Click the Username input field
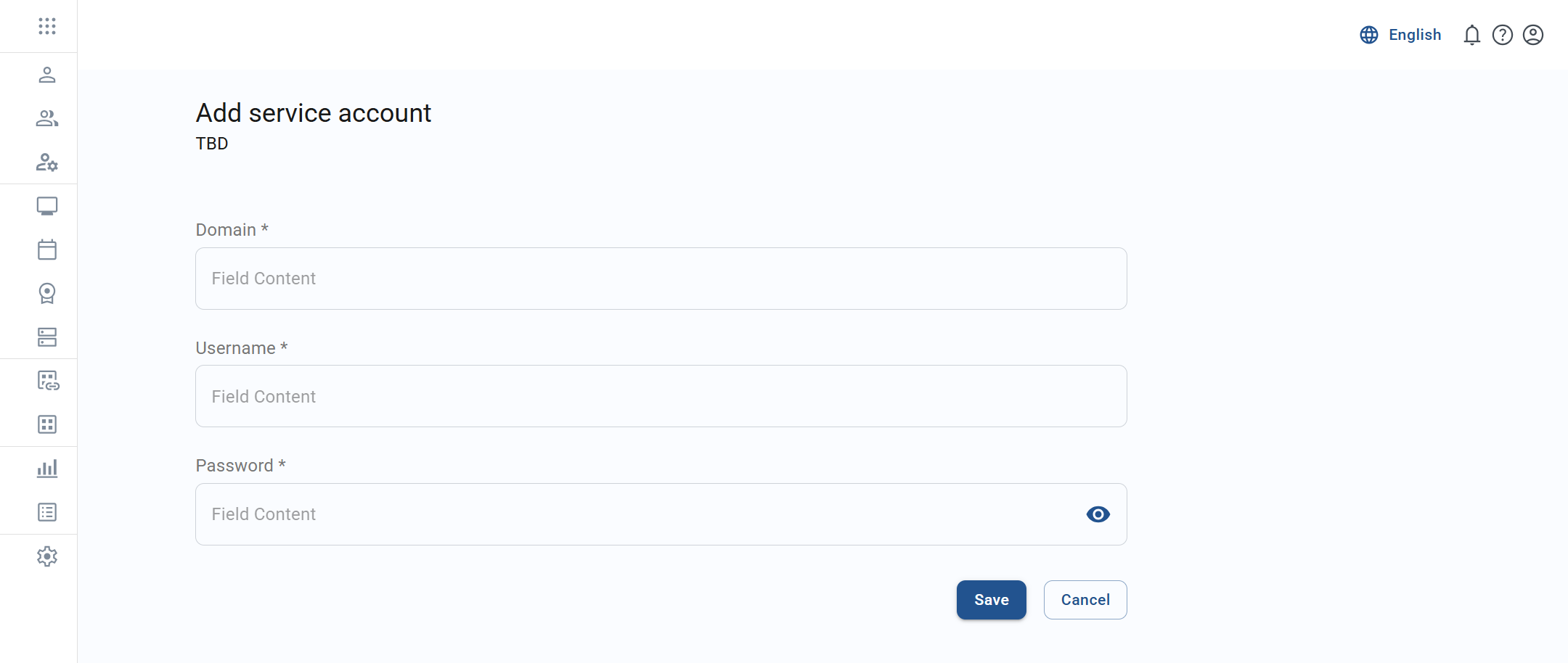The image size is (1568, 663). (x=660, y=396)
